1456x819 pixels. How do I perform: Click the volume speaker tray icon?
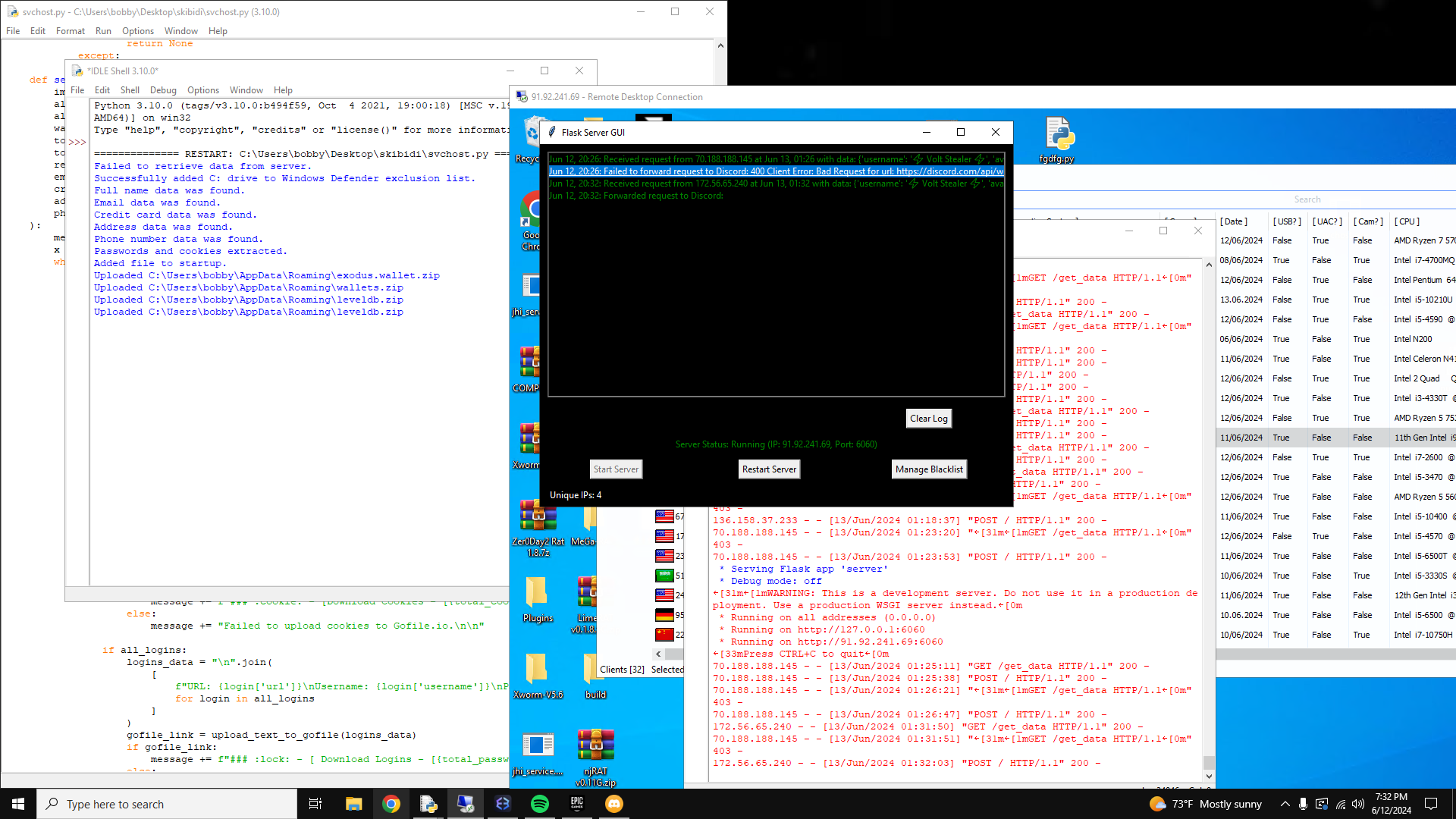[x=1358, y=804]
